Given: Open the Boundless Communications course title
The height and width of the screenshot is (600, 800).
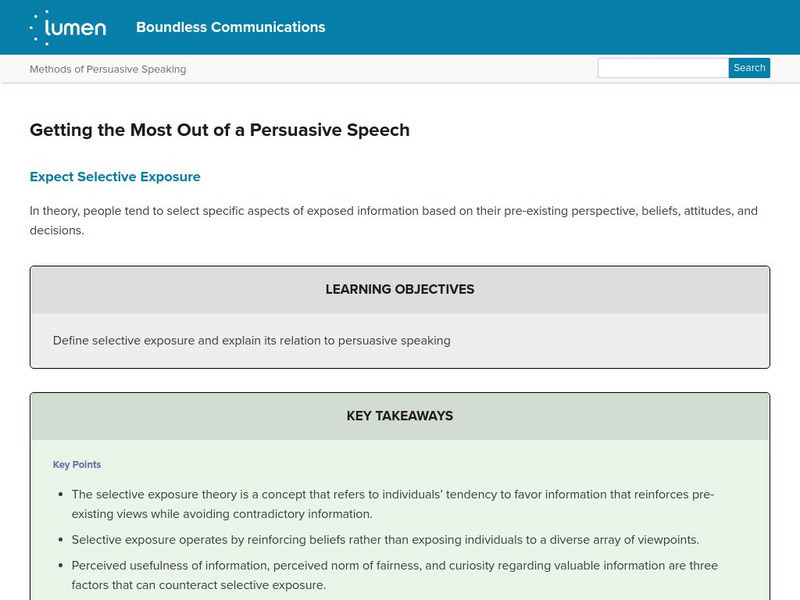Looking at the screenshot, I should [230, 27].
